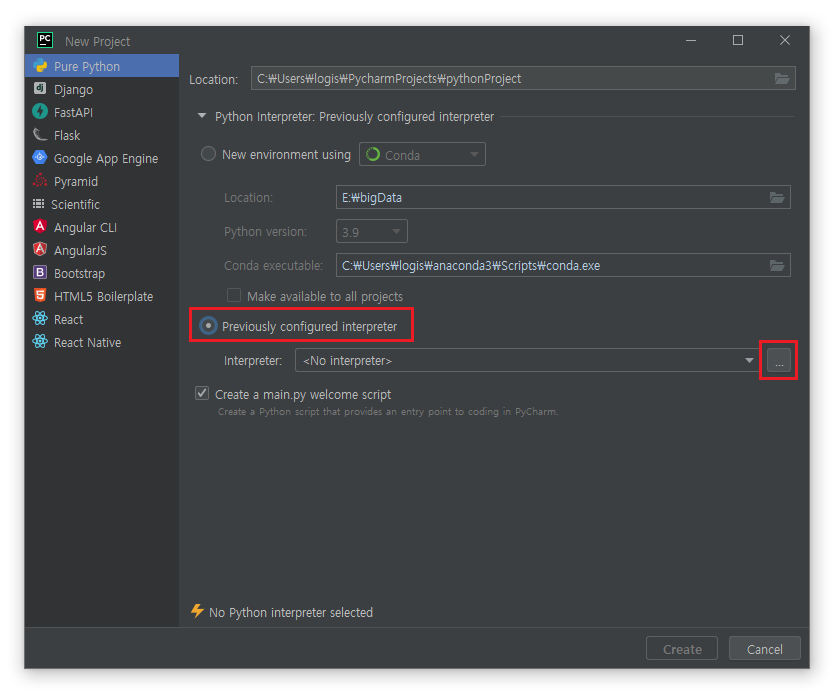Open the No interpreter dropdown list

coord(527,360)
